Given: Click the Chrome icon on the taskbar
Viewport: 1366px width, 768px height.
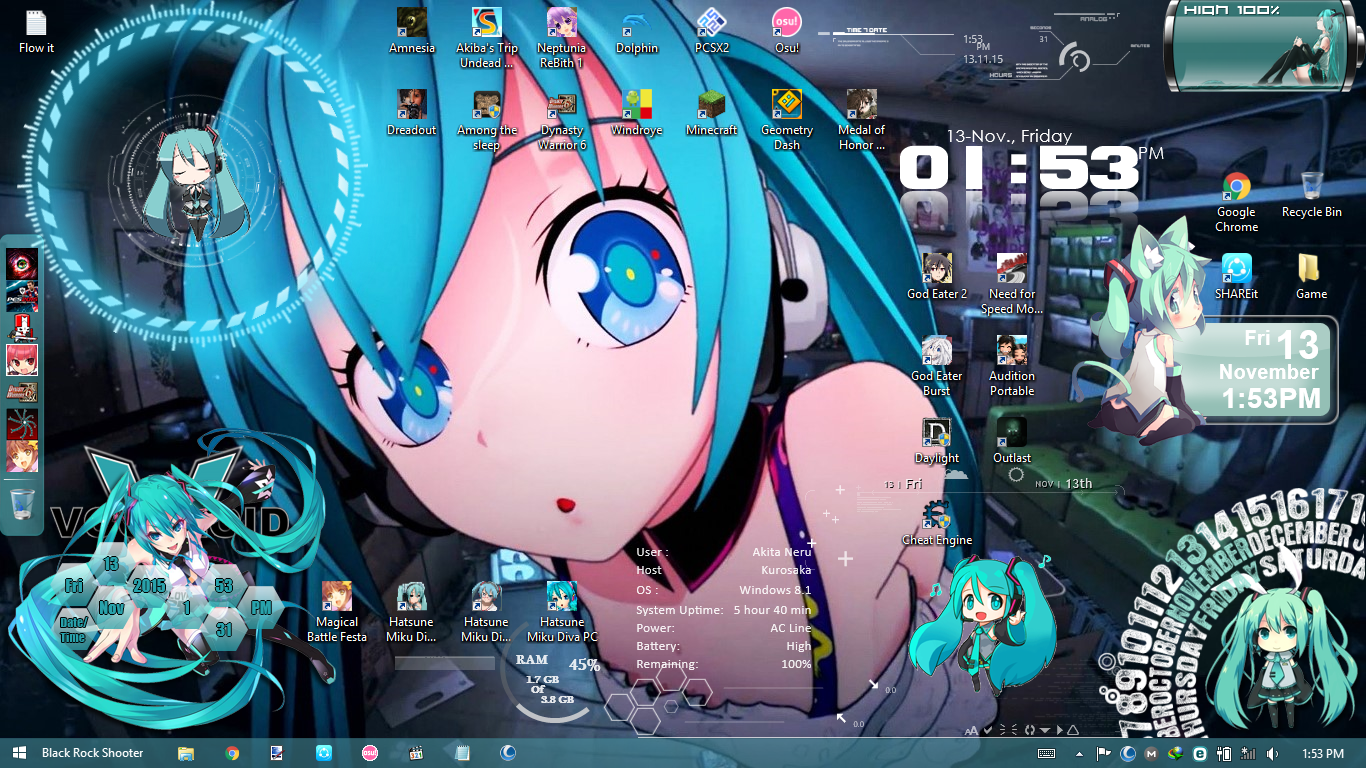Looking at the screenshot, I should pos(232,753).
